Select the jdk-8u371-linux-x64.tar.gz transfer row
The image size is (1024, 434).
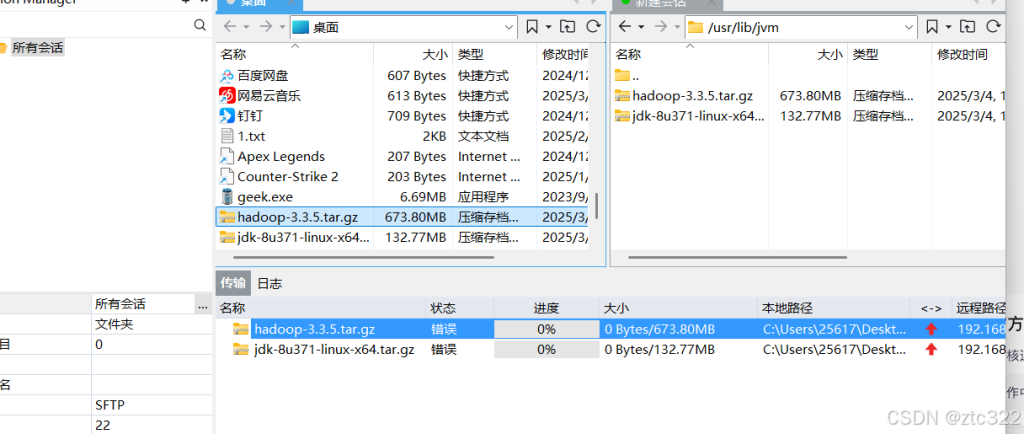pyautogui.click(x=610, y=349)
